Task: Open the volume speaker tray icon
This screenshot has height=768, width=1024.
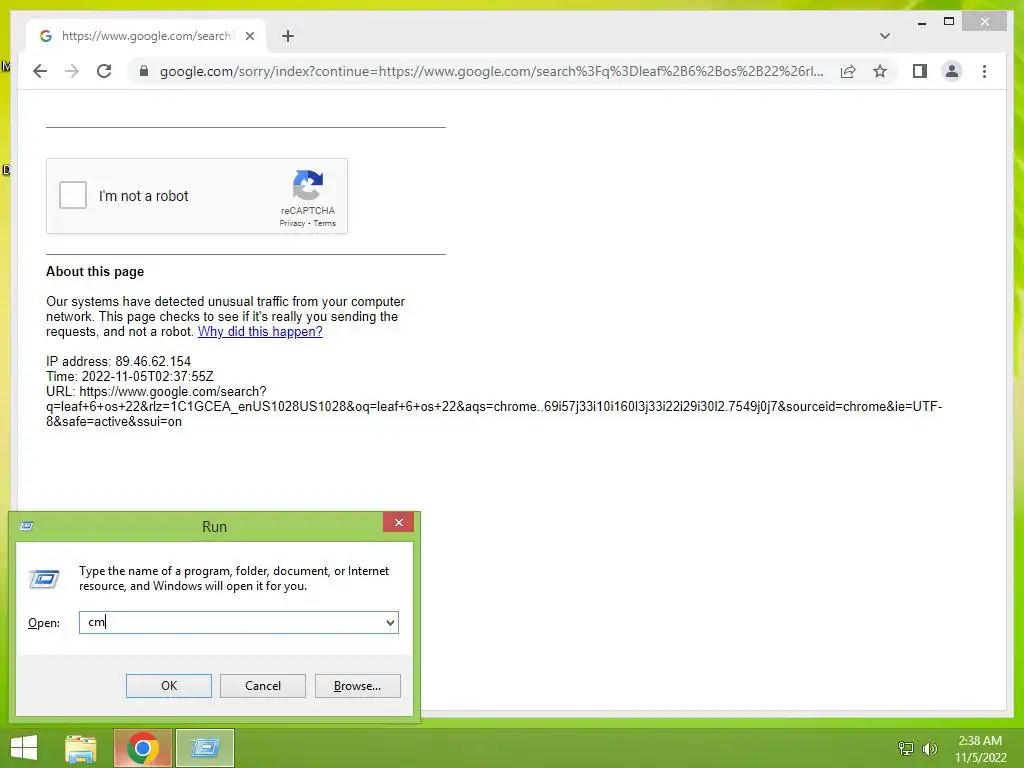Action: 929,748
